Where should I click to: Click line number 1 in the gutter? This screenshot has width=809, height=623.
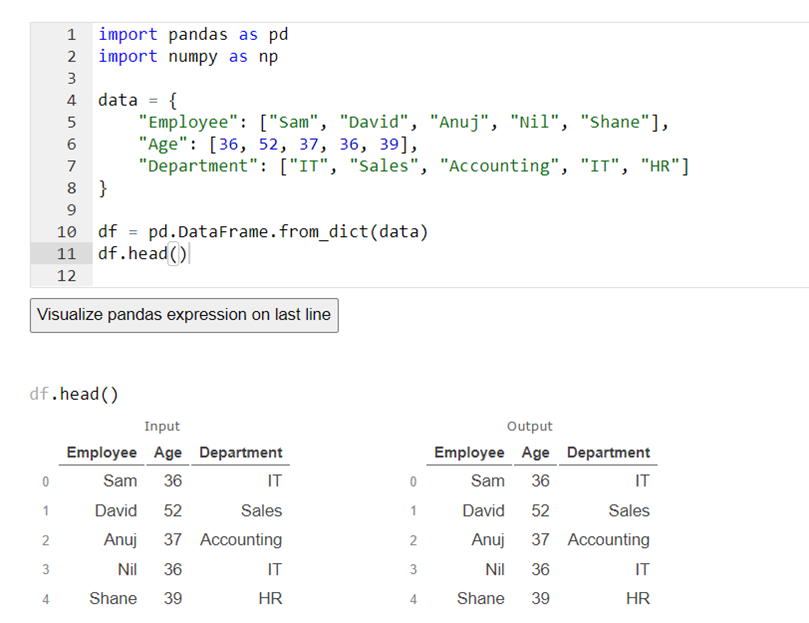pos(71,34)
